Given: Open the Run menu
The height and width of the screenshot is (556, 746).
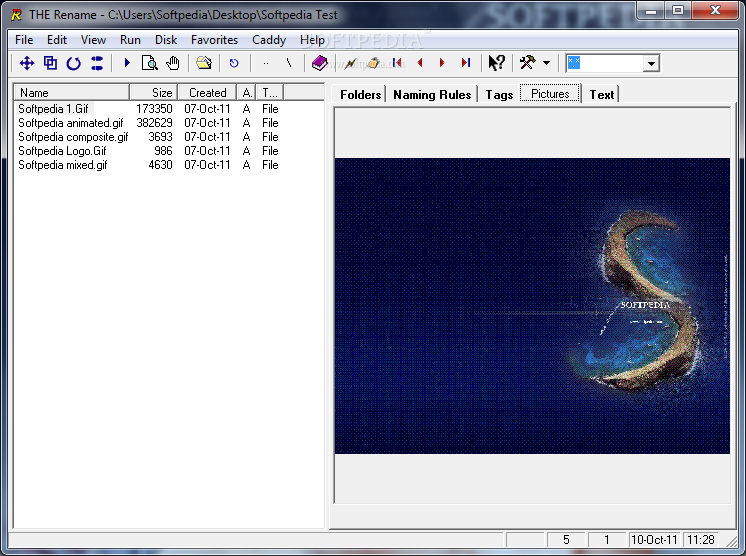Looking at the screenshot, I should [x=130, y=40].
